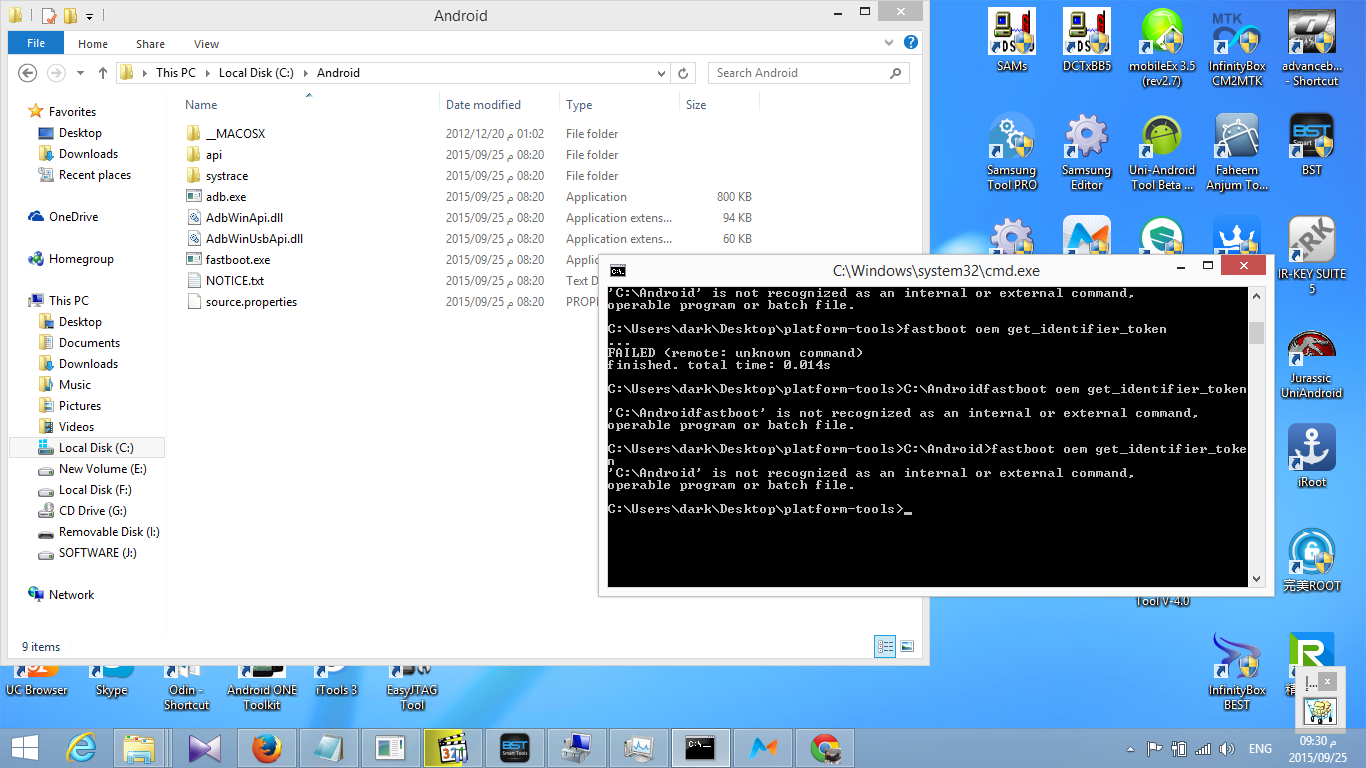Select source.properties file
Viewport: 1366px width, 768px height.
[x=251, y=302]
